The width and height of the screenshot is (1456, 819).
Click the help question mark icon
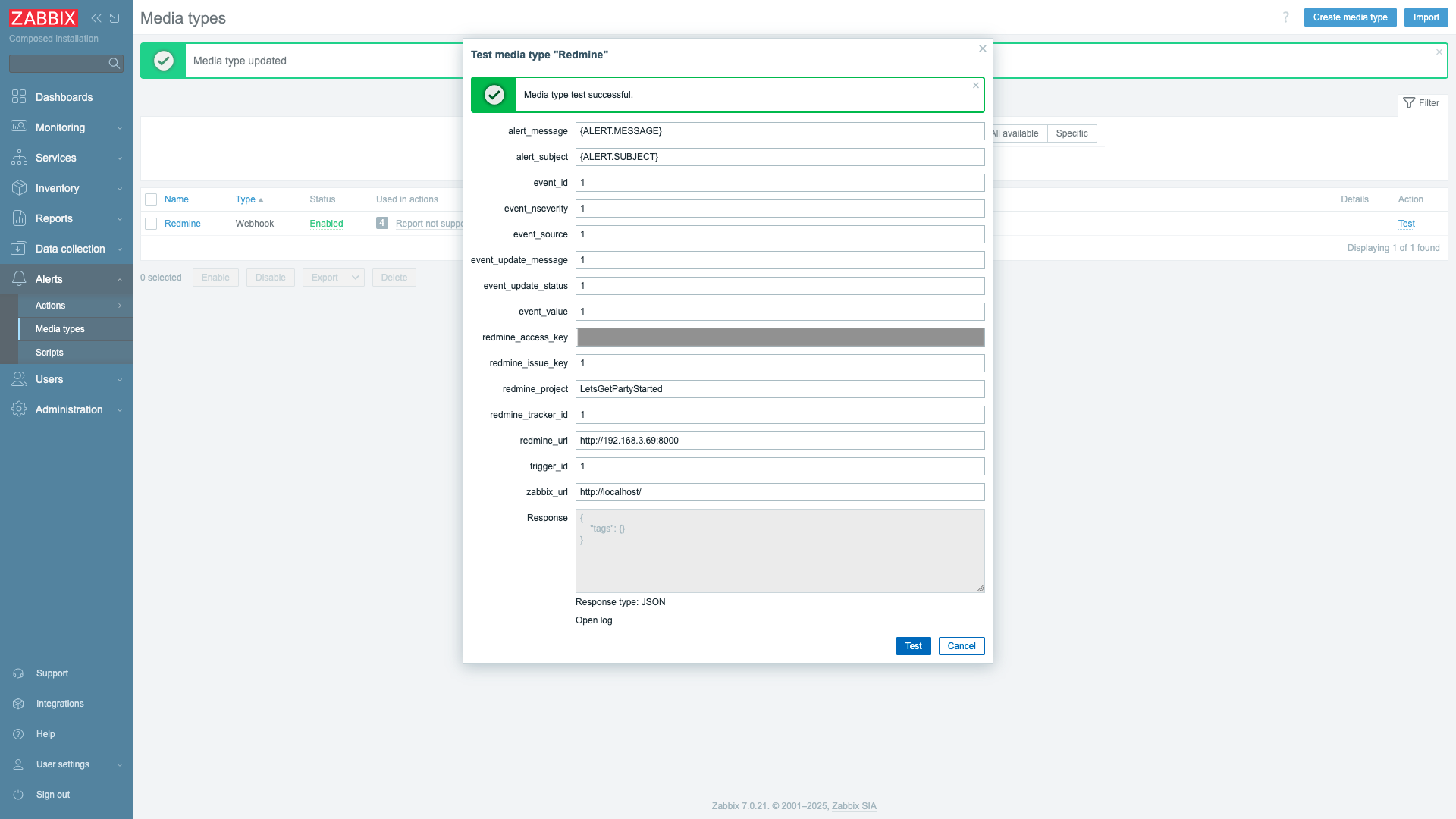(1285, 17)
